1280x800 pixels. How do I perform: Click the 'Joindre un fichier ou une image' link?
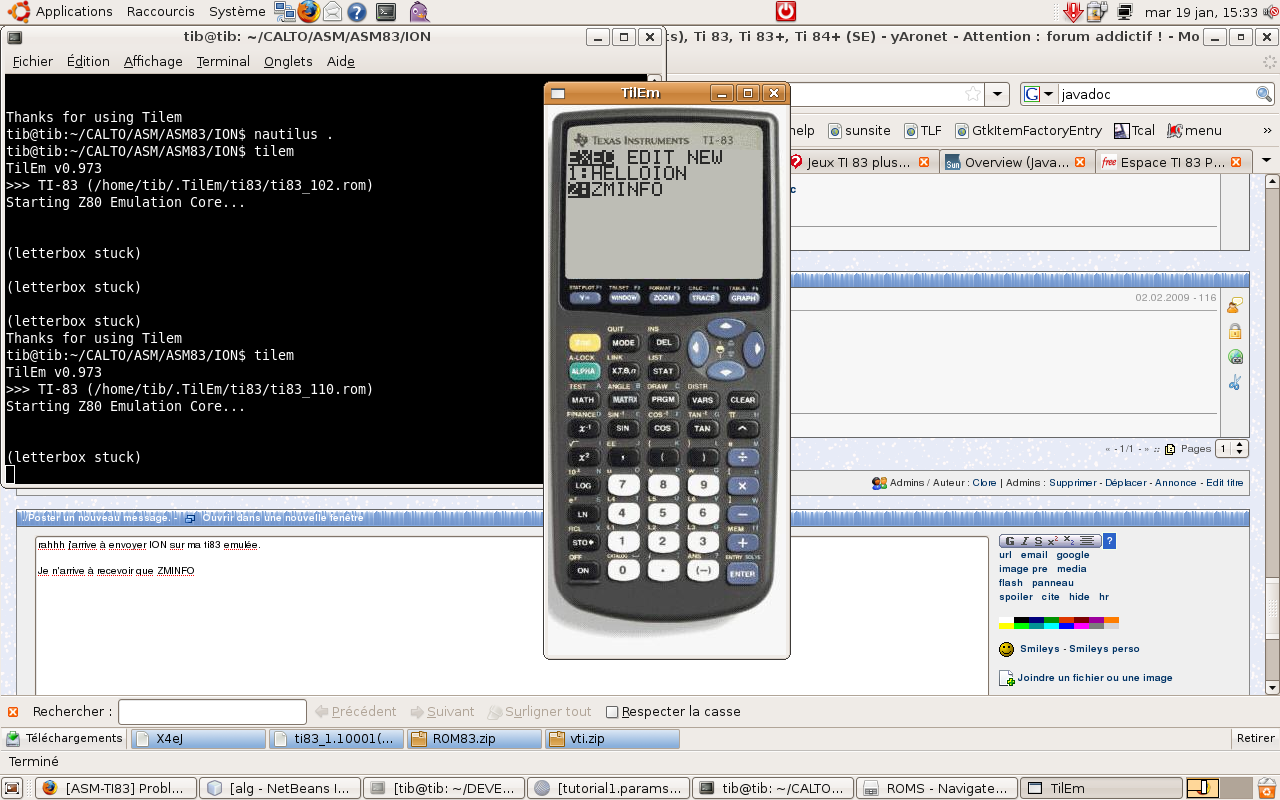(1095, 678)
